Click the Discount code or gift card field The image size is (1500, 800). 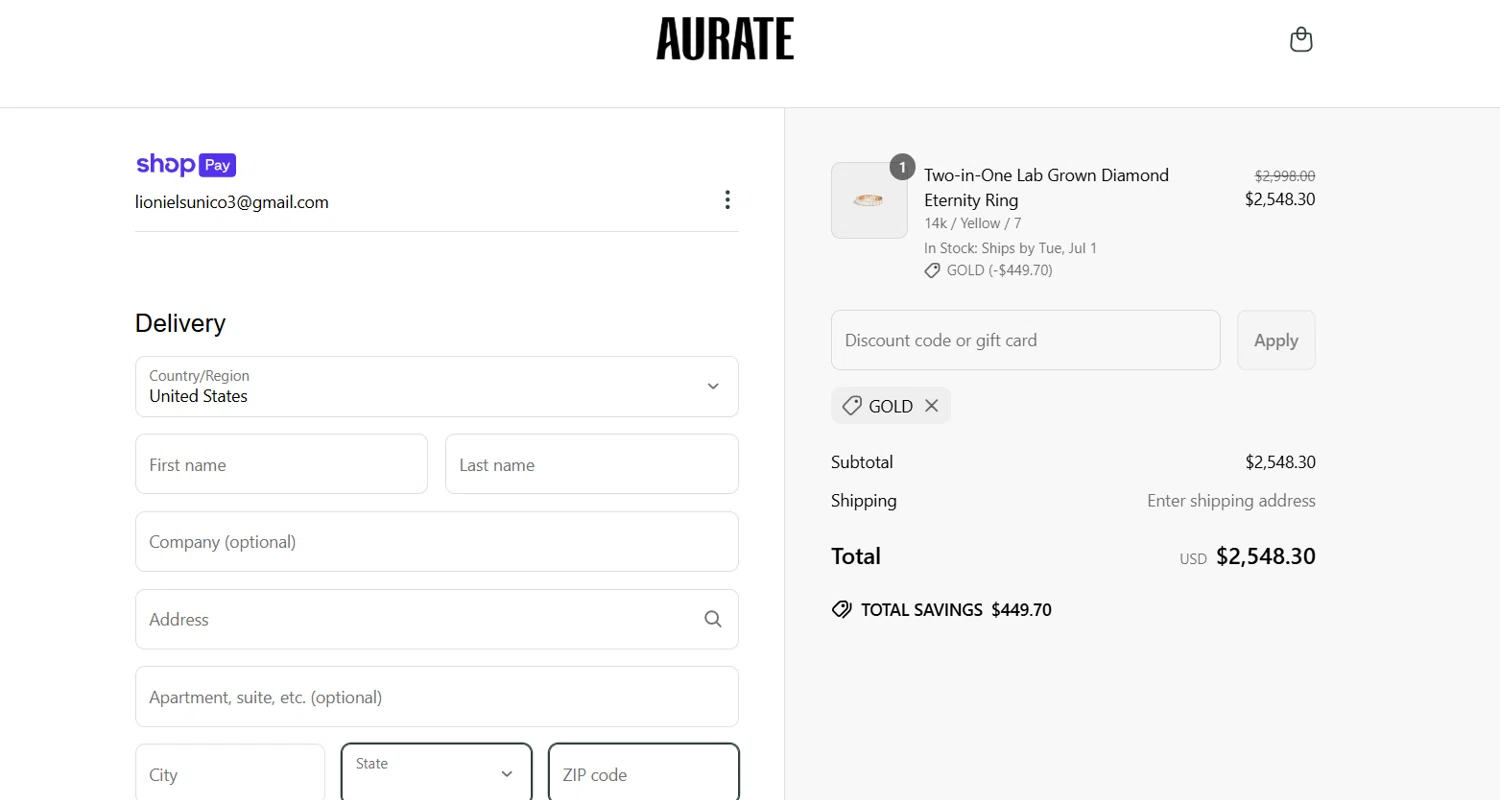click(x=1026, y=340)
